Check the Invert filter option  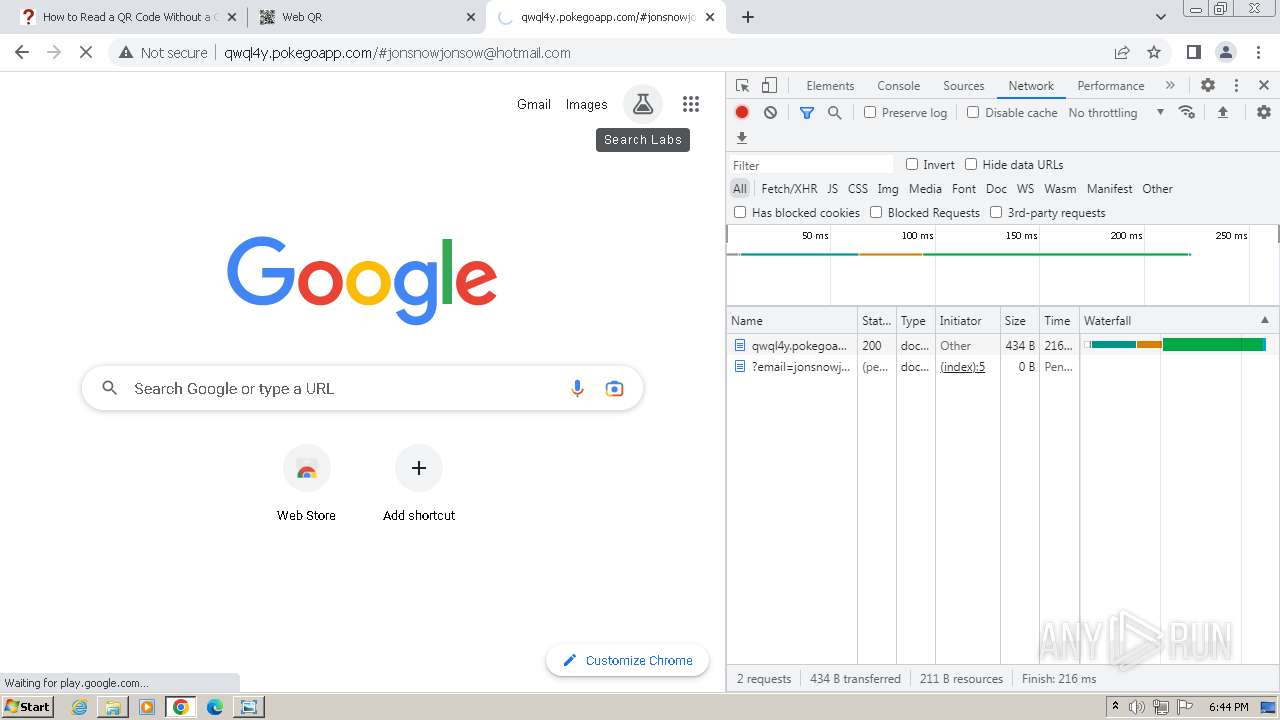tap(912, 164)
